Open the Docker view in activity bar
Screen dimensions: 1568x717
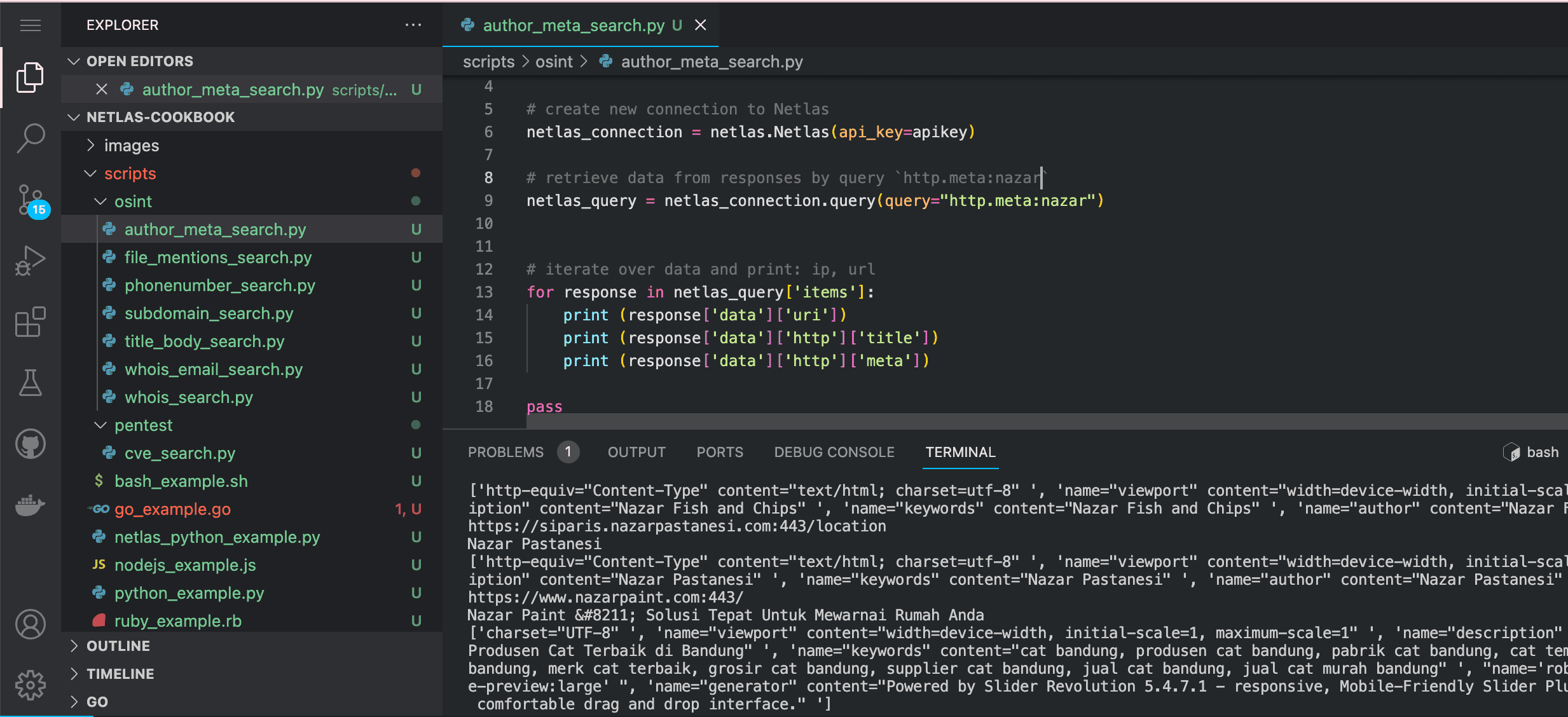tap(30, 505)
